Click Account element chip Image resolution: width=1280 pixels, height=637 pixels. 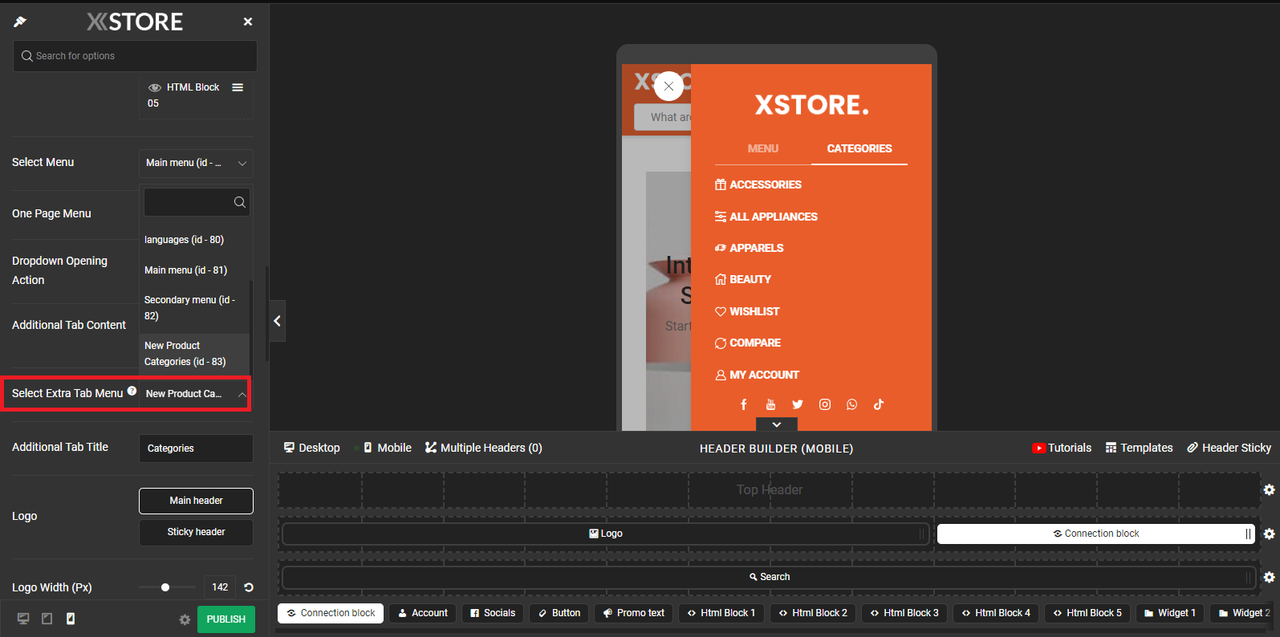point(422,613)
